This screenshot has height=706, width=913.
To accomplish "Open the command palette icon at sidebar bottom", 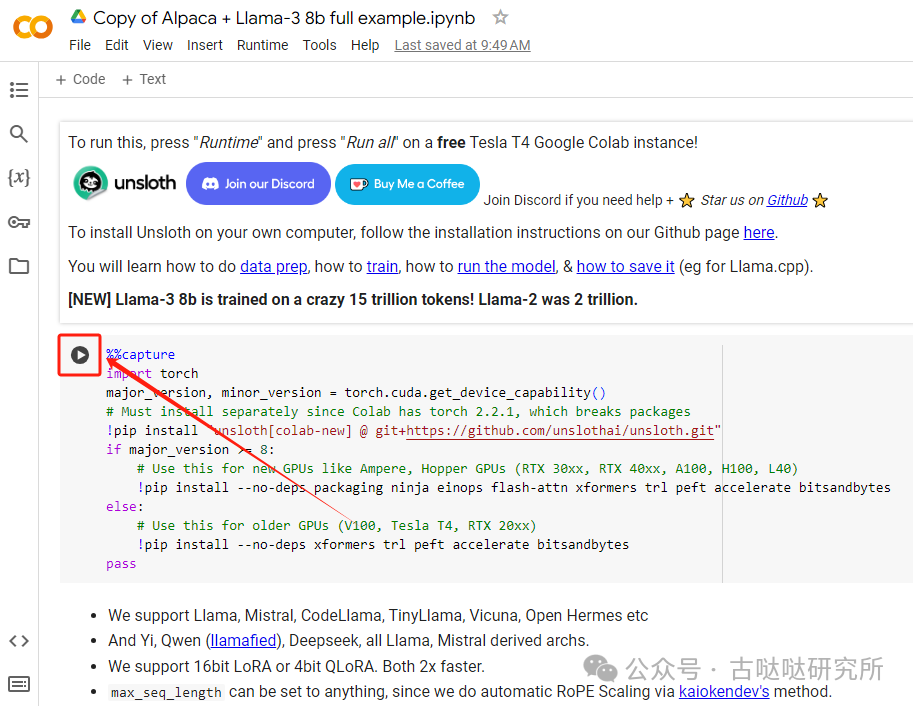I will click(19, 684).
